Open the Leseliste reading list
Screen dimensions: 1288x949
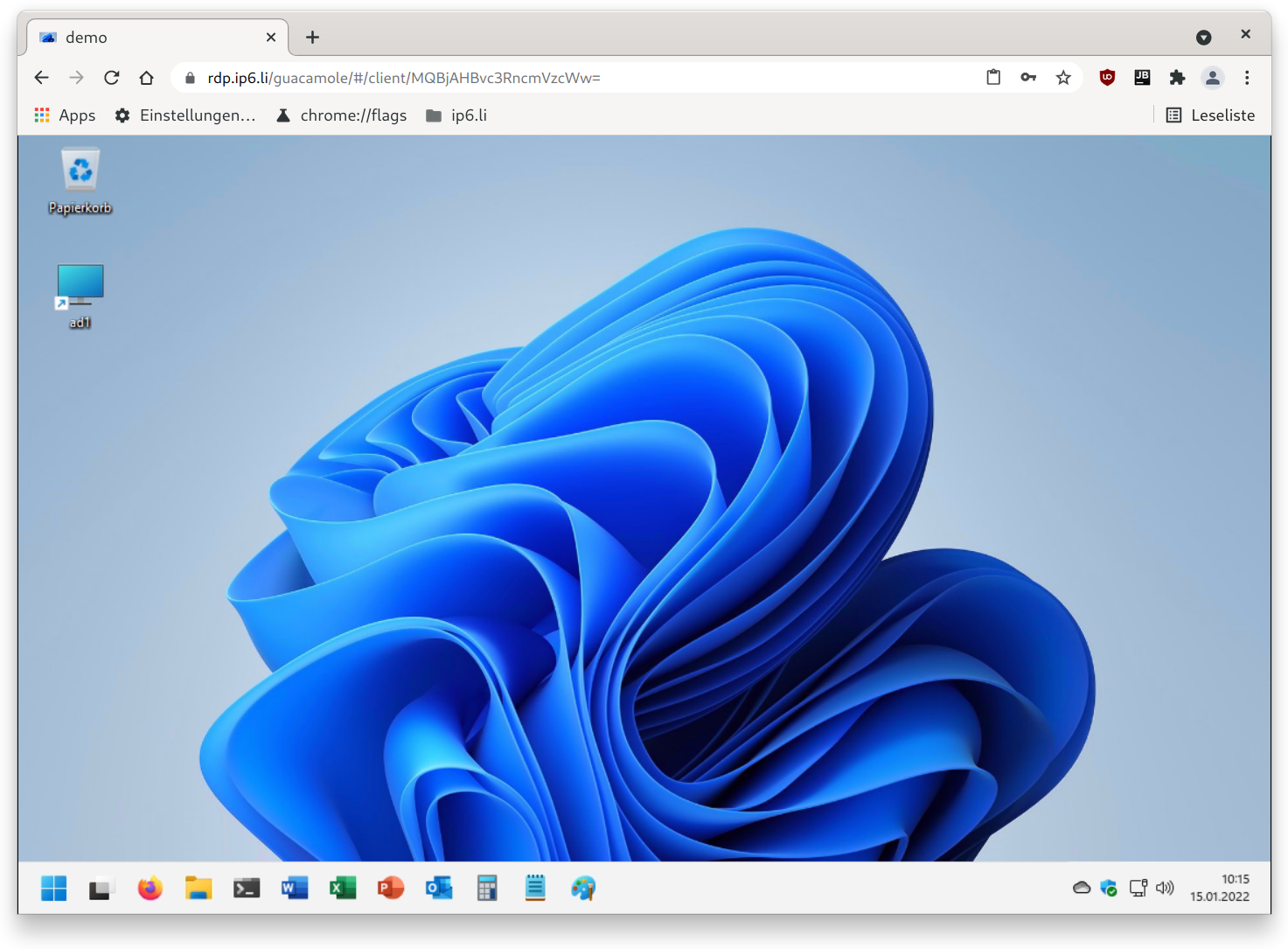(x=1211, y=115)
